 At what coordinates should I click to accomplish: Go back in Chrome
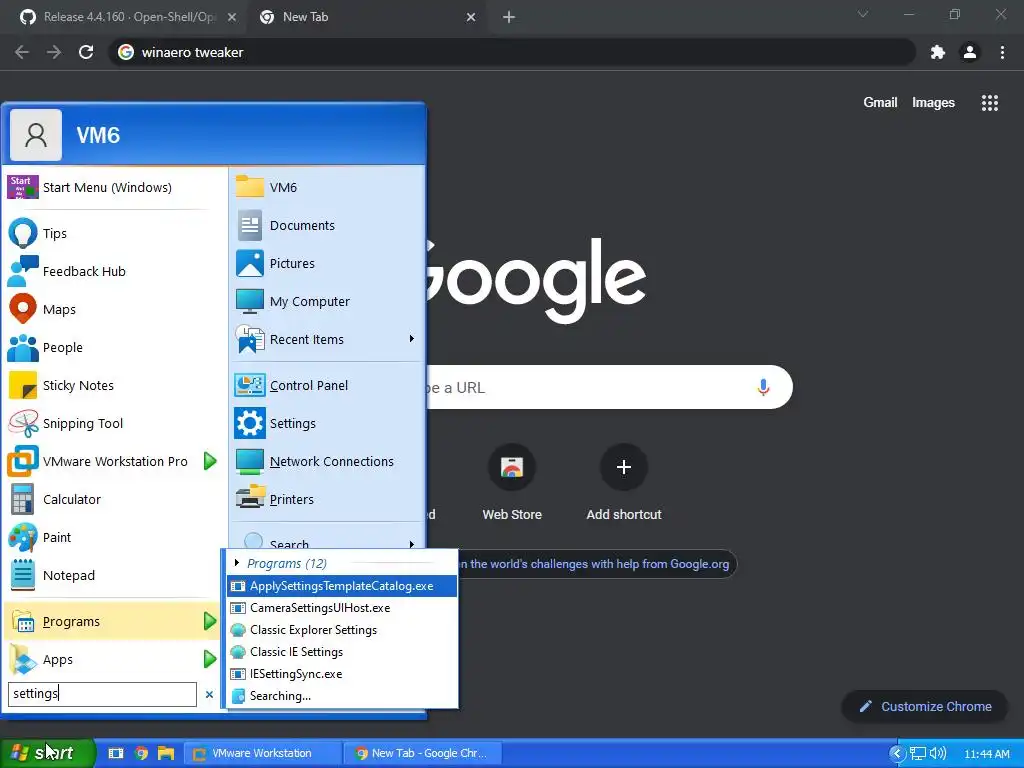point(22,52)
